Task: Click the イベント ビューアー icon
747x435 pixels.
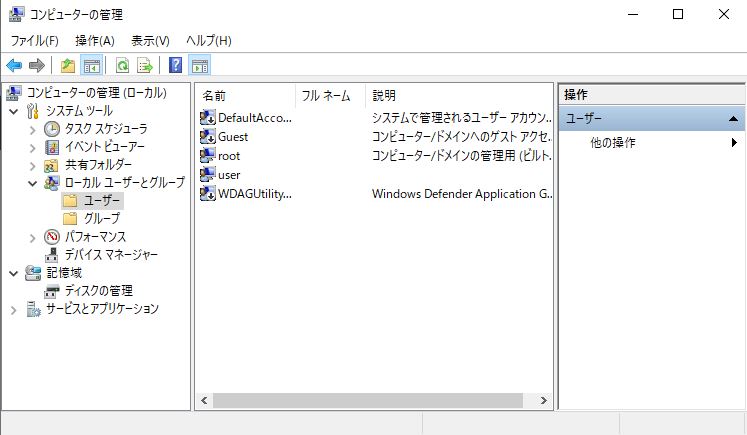Action: point(52,147)
